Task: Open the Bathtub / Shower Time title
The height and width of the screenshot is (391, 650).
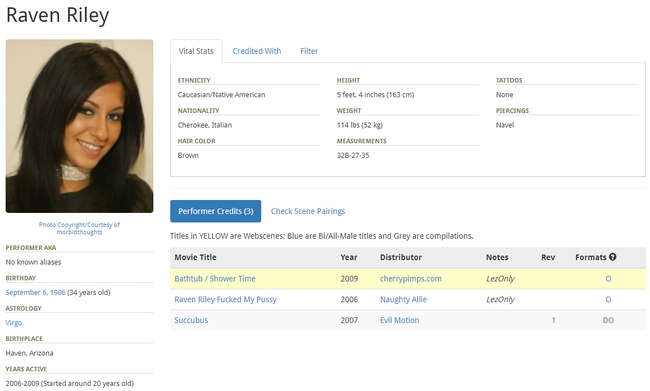Action: [x=215, y=279]
